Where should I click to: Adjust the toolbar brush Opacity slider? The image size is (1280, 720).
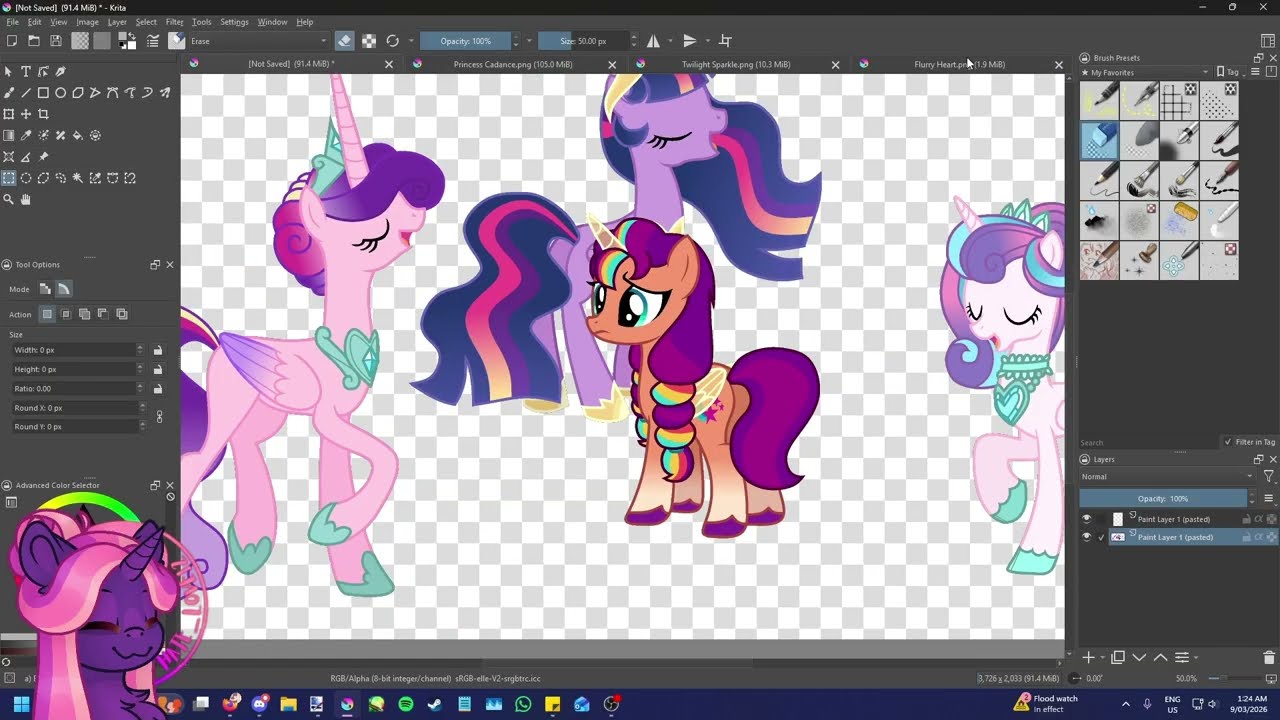click(x=465, y=41)
